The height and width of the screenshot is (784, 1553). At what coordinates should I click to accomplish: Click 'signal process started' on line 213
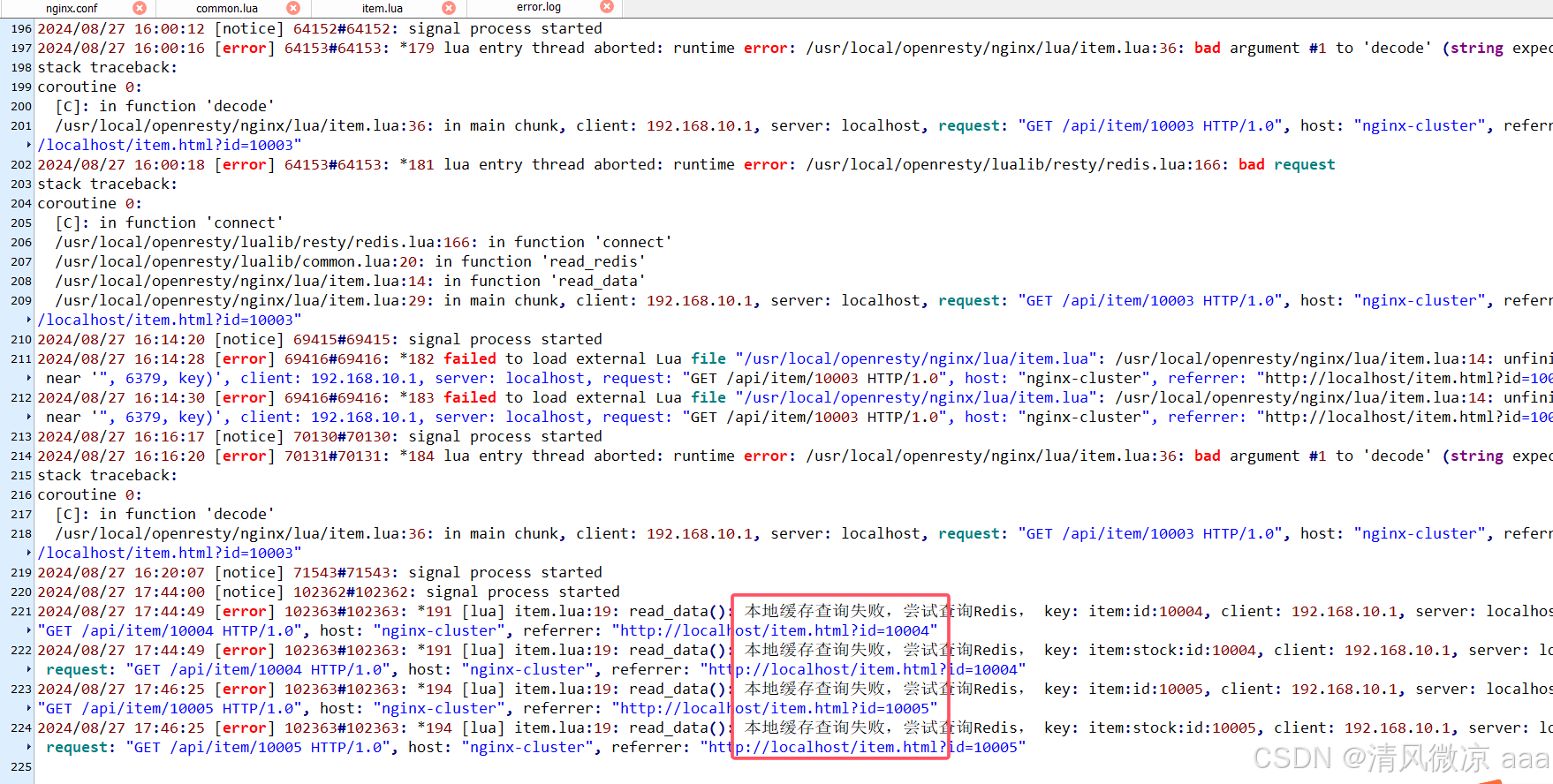click(x=505, y=437)
